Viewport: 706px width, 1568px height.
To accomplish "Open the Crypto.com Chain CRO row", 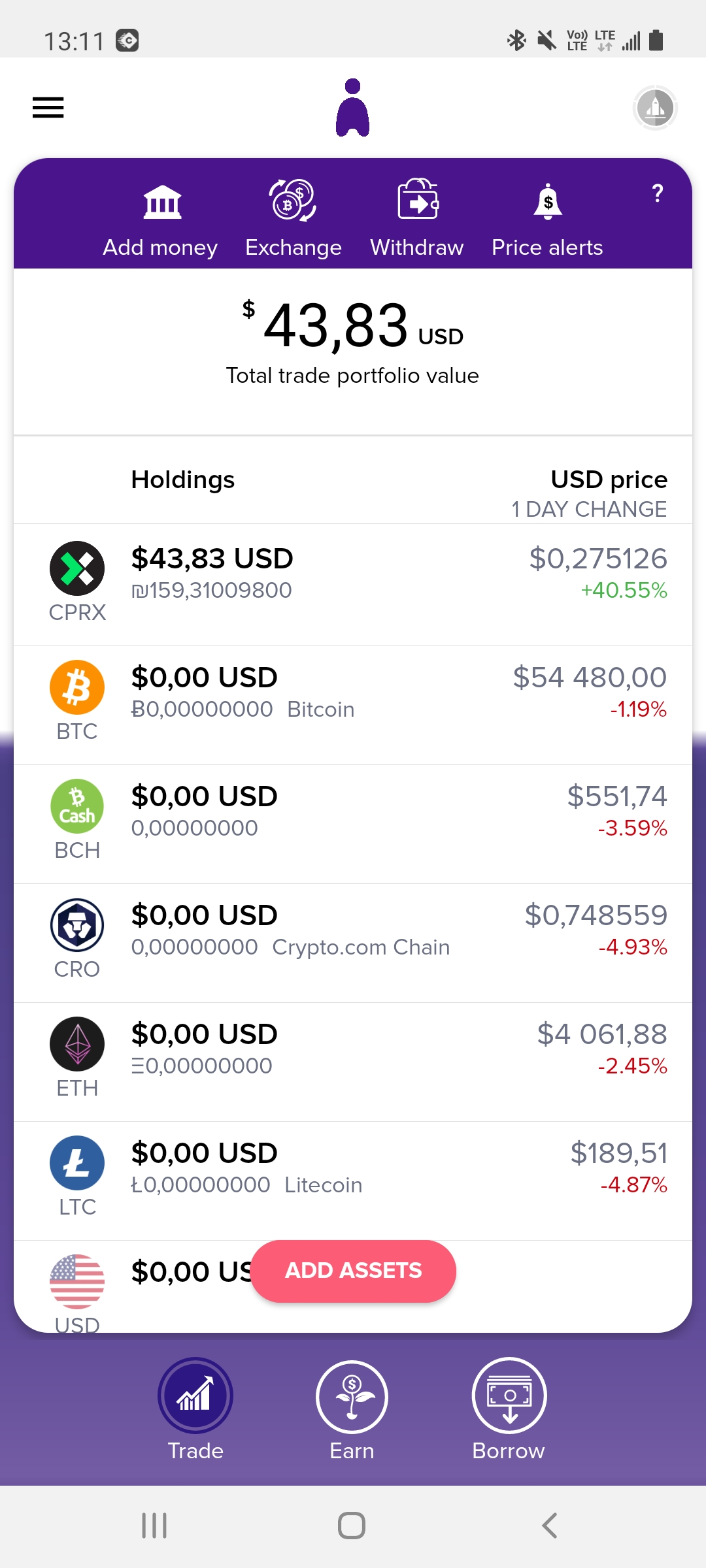I will pyautogui.click(x=353, y=943).
